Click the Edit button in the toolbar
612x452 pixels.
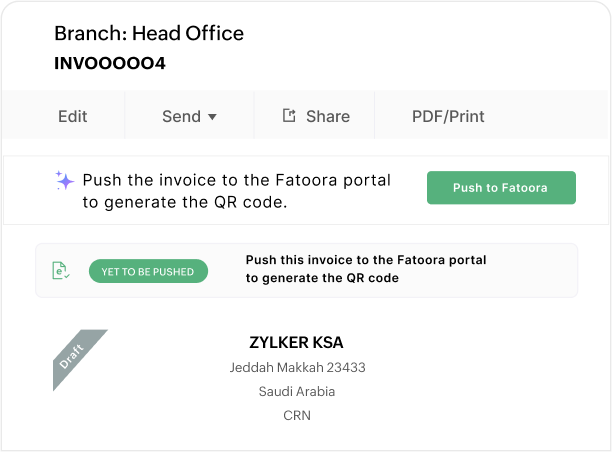point(73,116)
